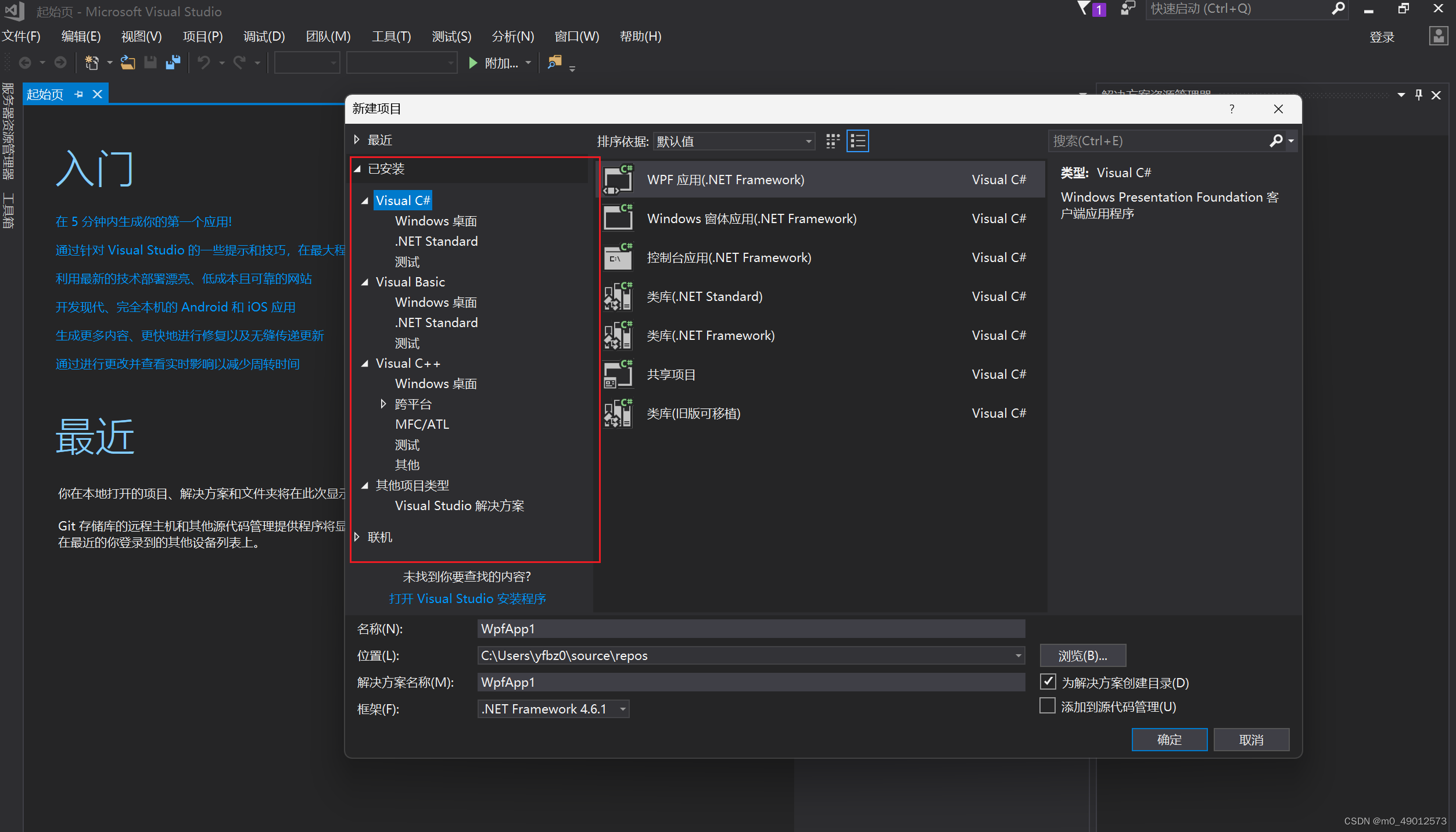Enable add to source control checkbox
The width and height of the screenshot is (1456, 832).
click(x=1048, y=706)
